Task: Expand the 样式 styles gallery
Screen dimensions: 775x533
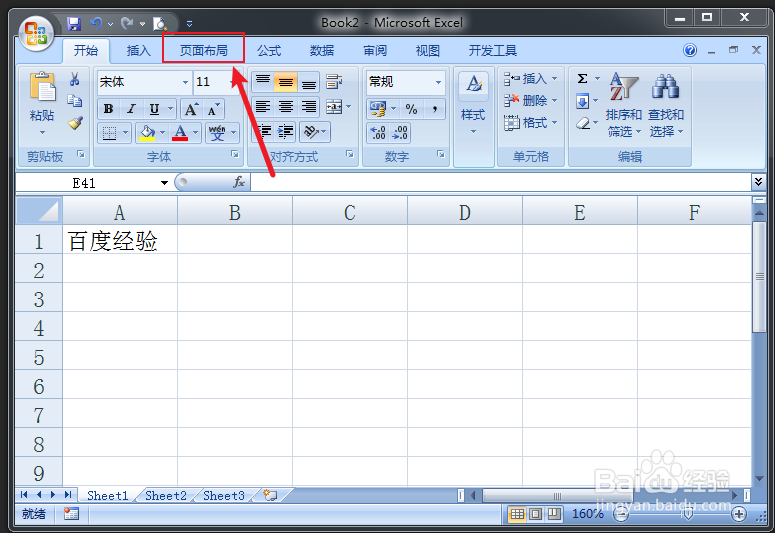Action: point(473,117)
